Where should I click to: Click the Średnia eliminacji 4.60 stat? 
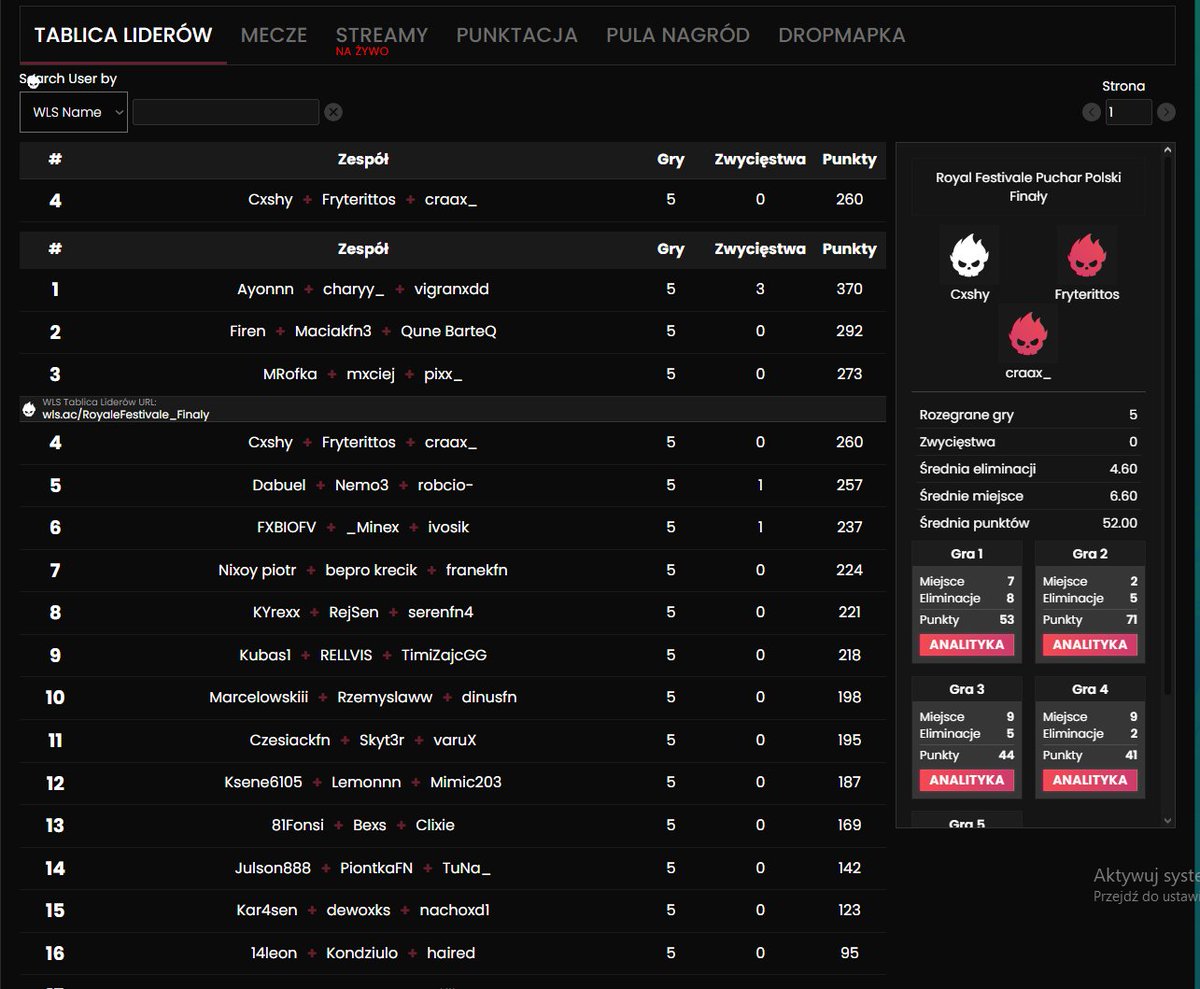(x=1028, y=469)
